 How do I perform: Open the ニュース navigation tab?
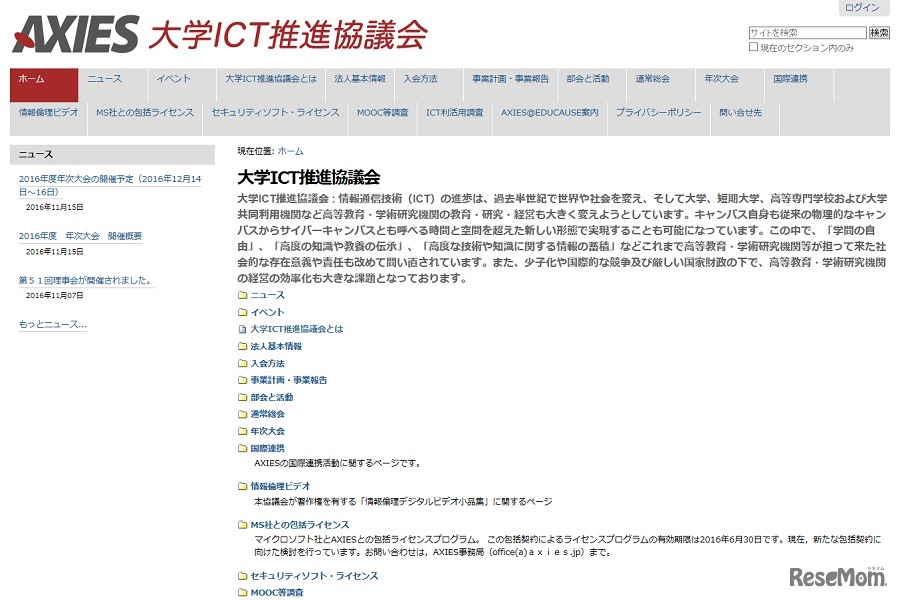pyautogui.click(x=112, y=85)
